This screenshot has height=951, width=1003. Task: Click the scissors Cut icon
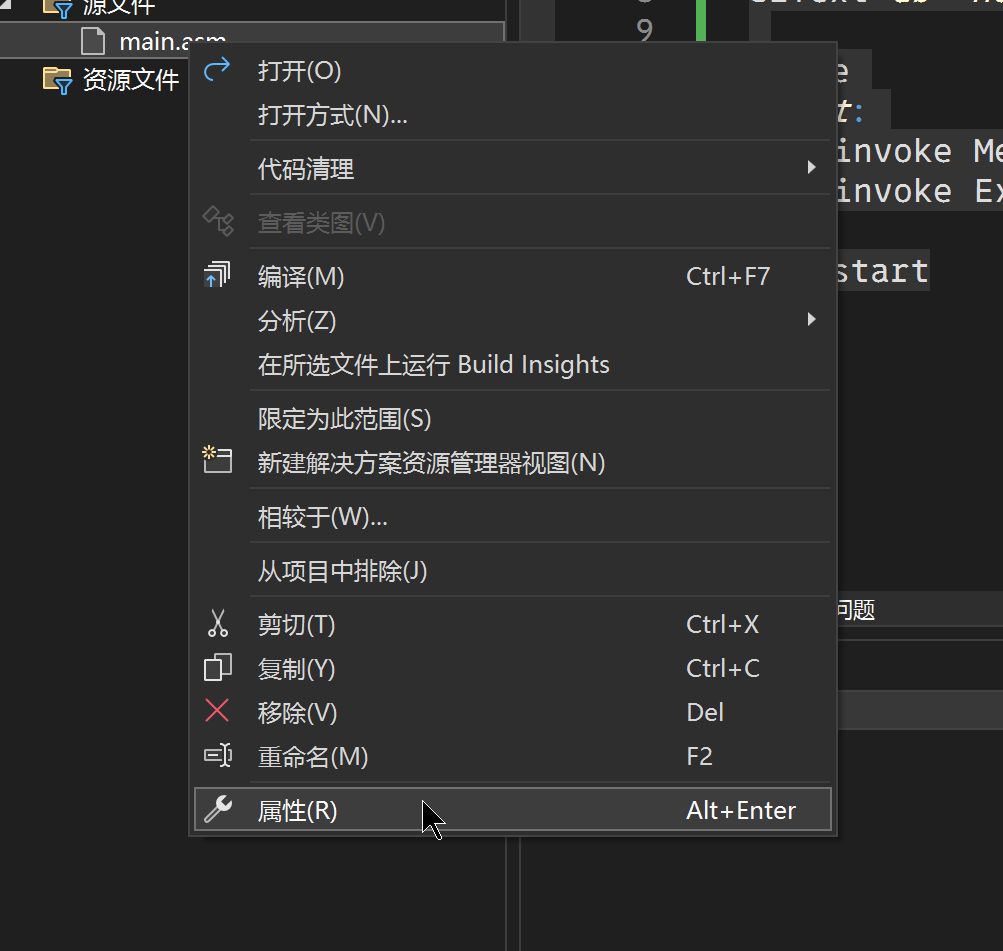pos(217,625)
